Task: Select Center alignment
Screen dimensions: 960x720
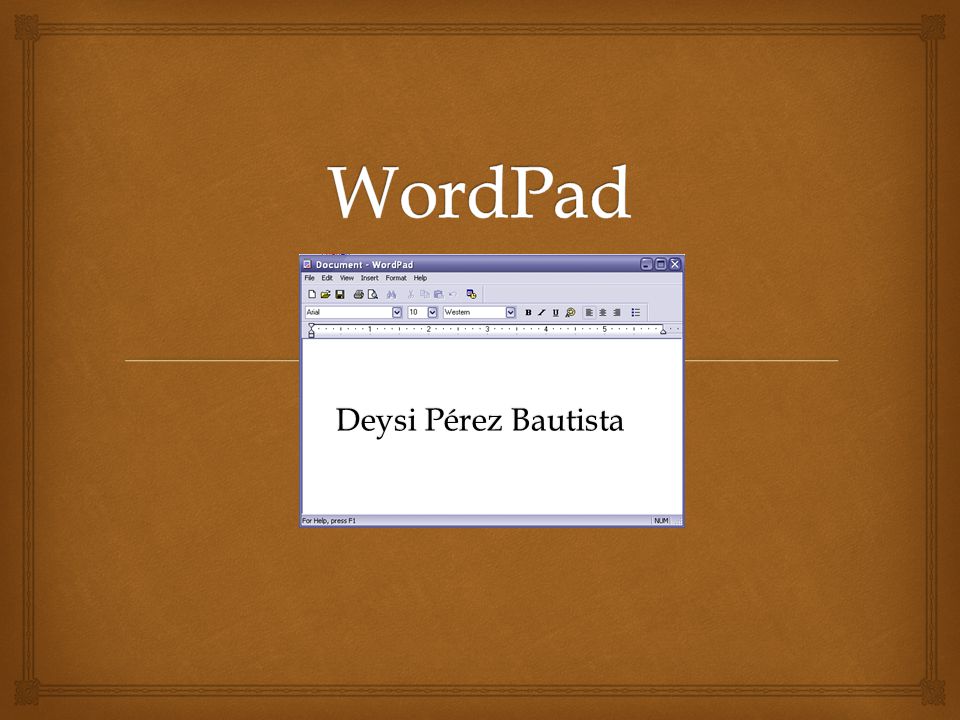Action: pos(602,312)
